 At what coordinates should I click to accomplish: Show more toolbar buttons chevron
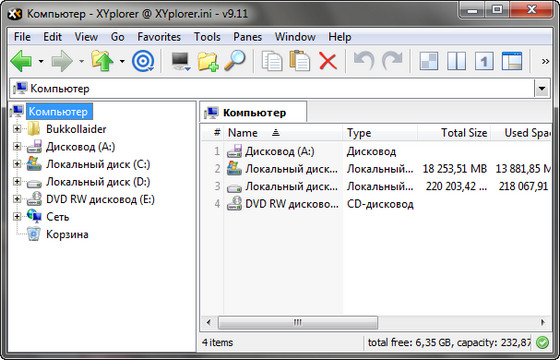click(x=545, y=62)
